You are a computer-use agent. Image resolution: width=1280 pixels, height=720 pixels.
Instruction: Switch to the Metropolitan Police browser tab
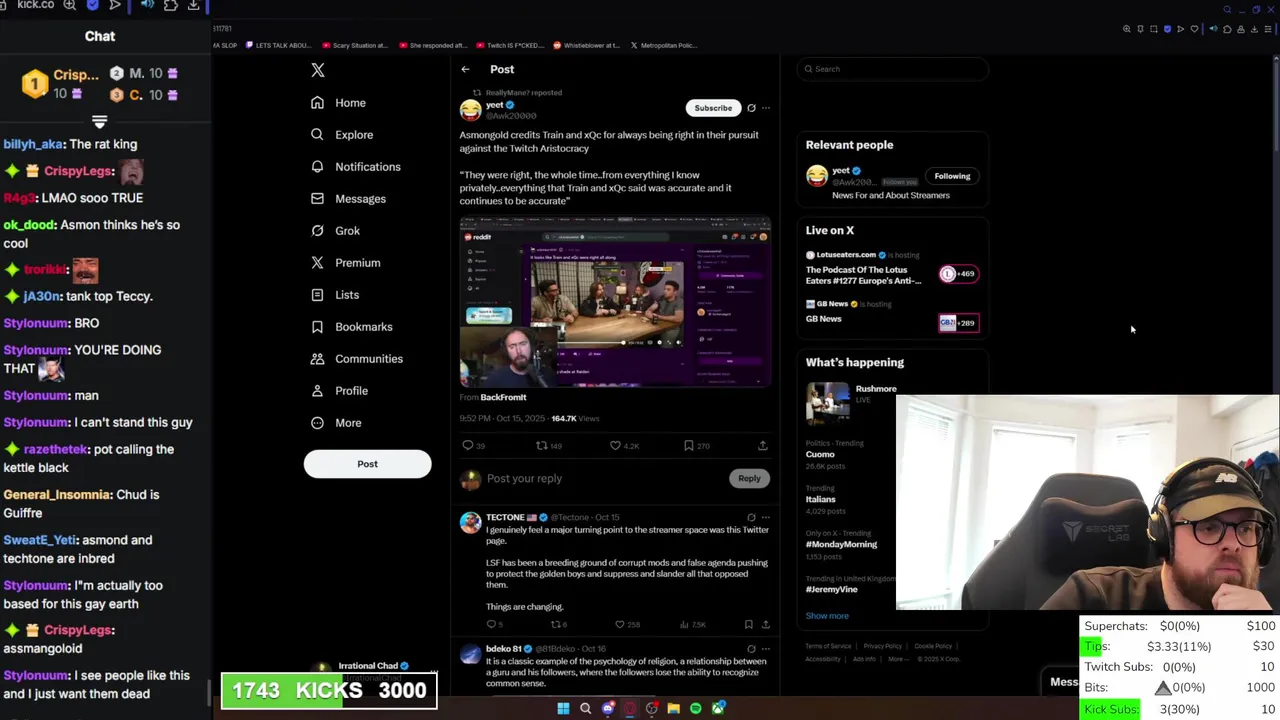click(664, 45)
